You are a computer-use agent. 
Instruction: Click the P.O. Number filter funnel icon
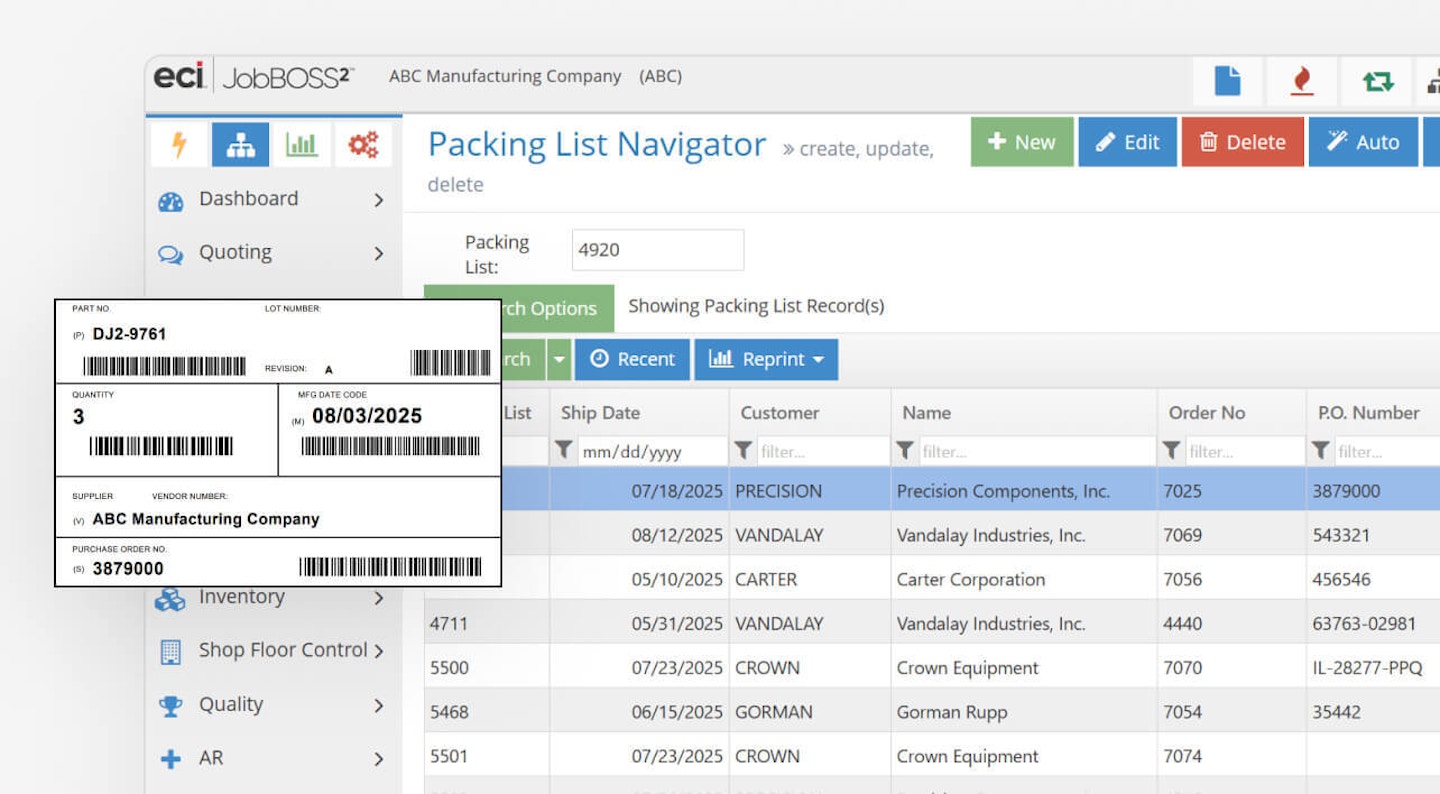pos(1321,451)
